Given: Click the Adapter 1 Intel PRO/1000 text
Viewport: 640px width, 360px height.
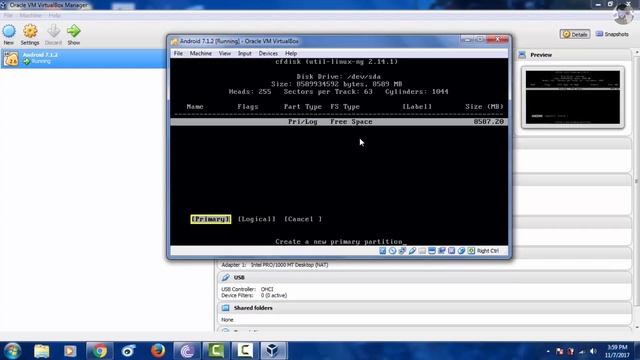Looking at the screenshot, I should (x=275, y=265).
